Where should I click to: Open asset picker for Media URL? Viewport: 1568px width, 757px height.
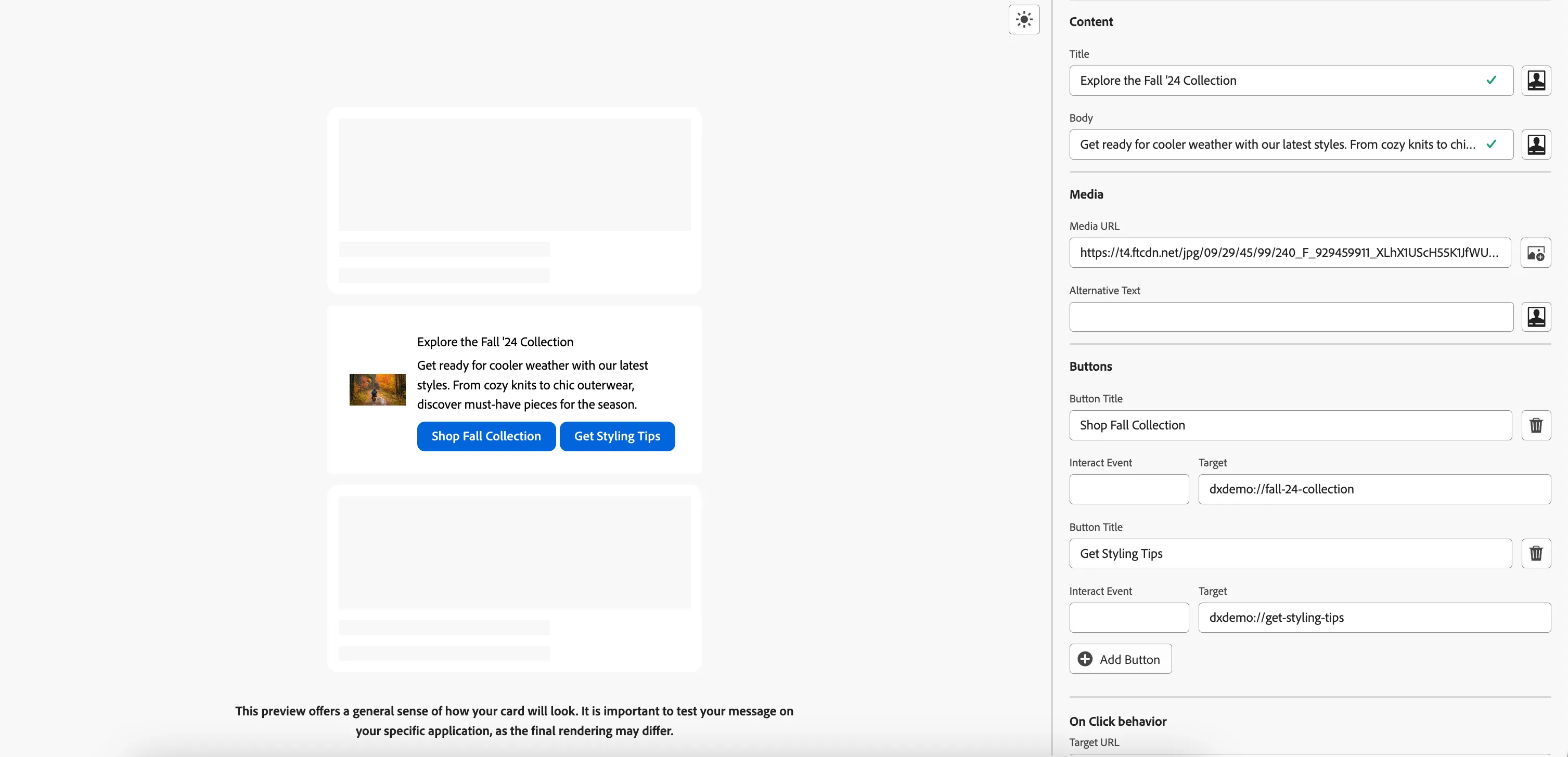tap(1535, 253)
